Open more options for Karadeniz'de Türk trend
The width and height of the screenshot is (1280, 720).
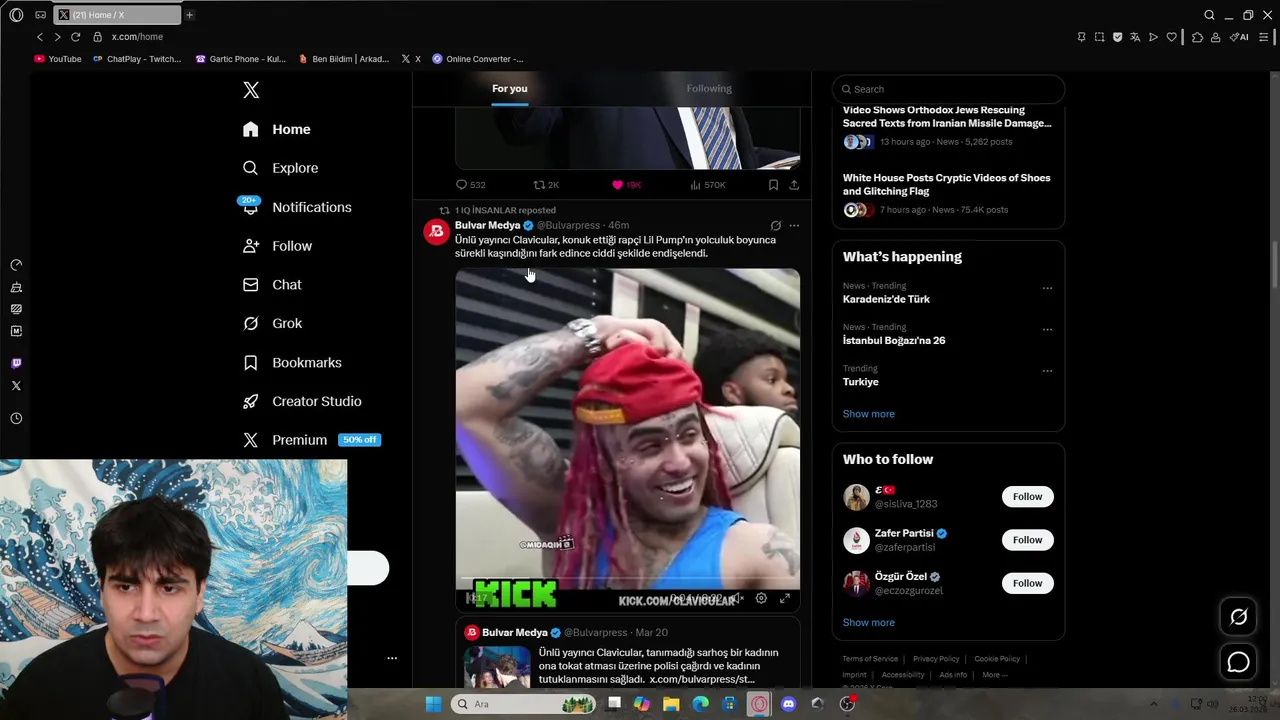[1047, 288]
